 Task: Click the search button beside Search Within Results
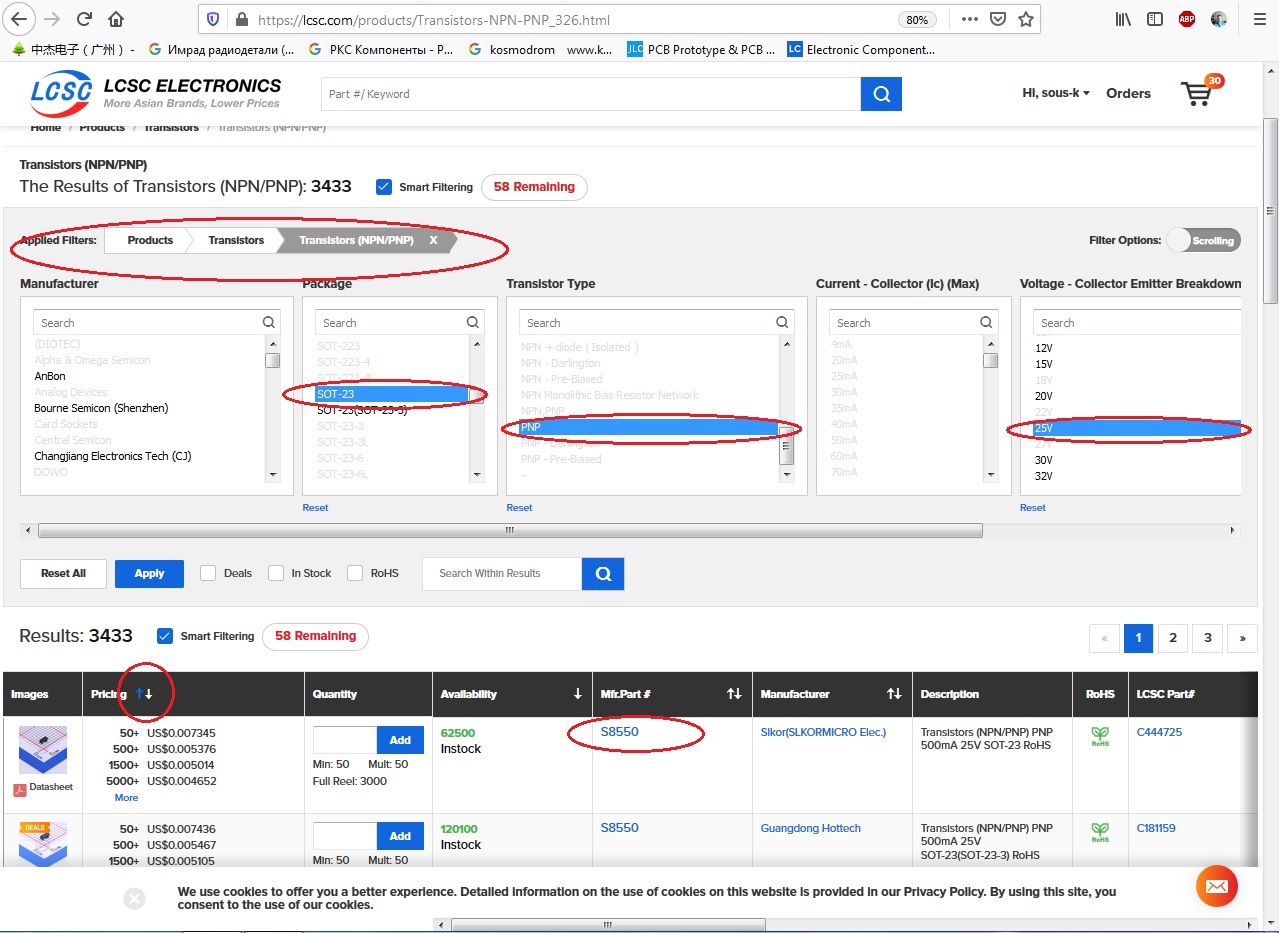603,574
